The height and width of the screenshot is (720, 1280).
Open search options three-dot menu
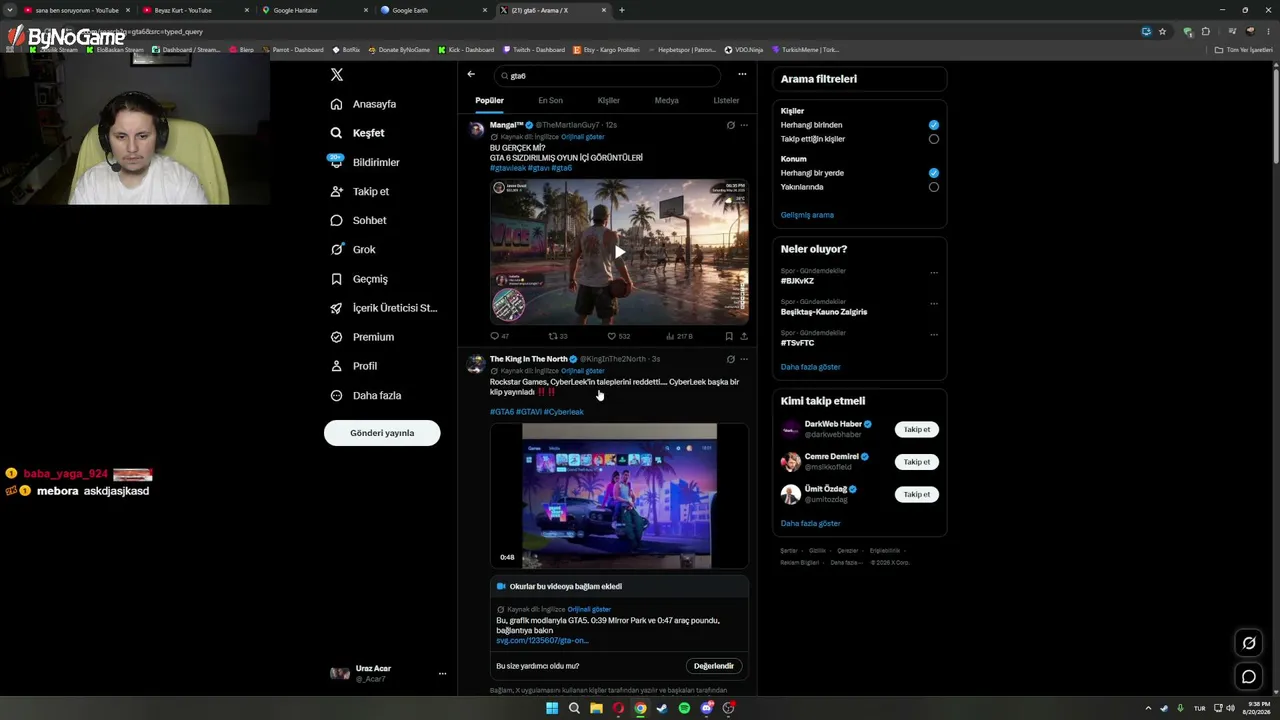[x=742, y=74]
